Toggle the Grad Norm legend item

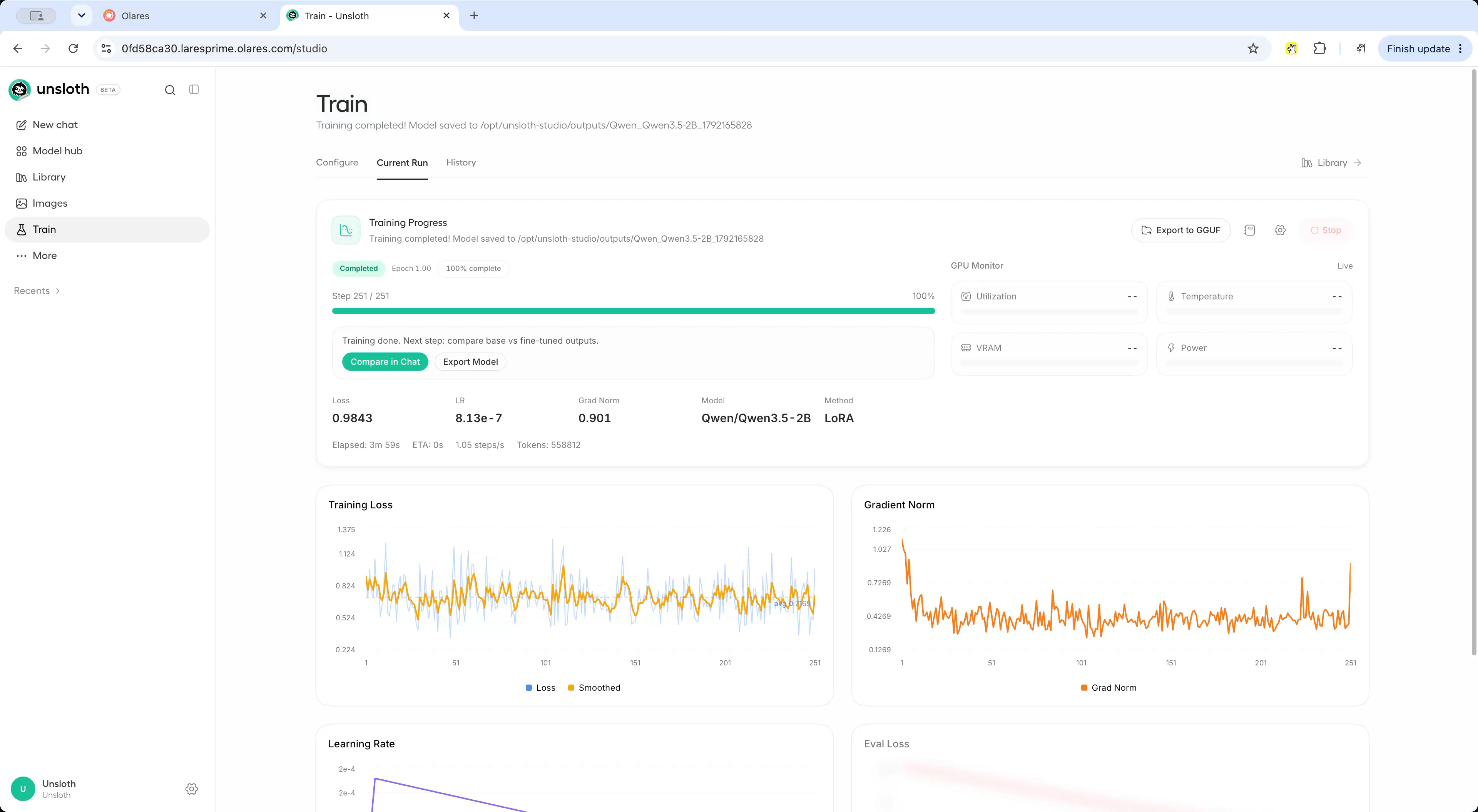coord(1108,688)
